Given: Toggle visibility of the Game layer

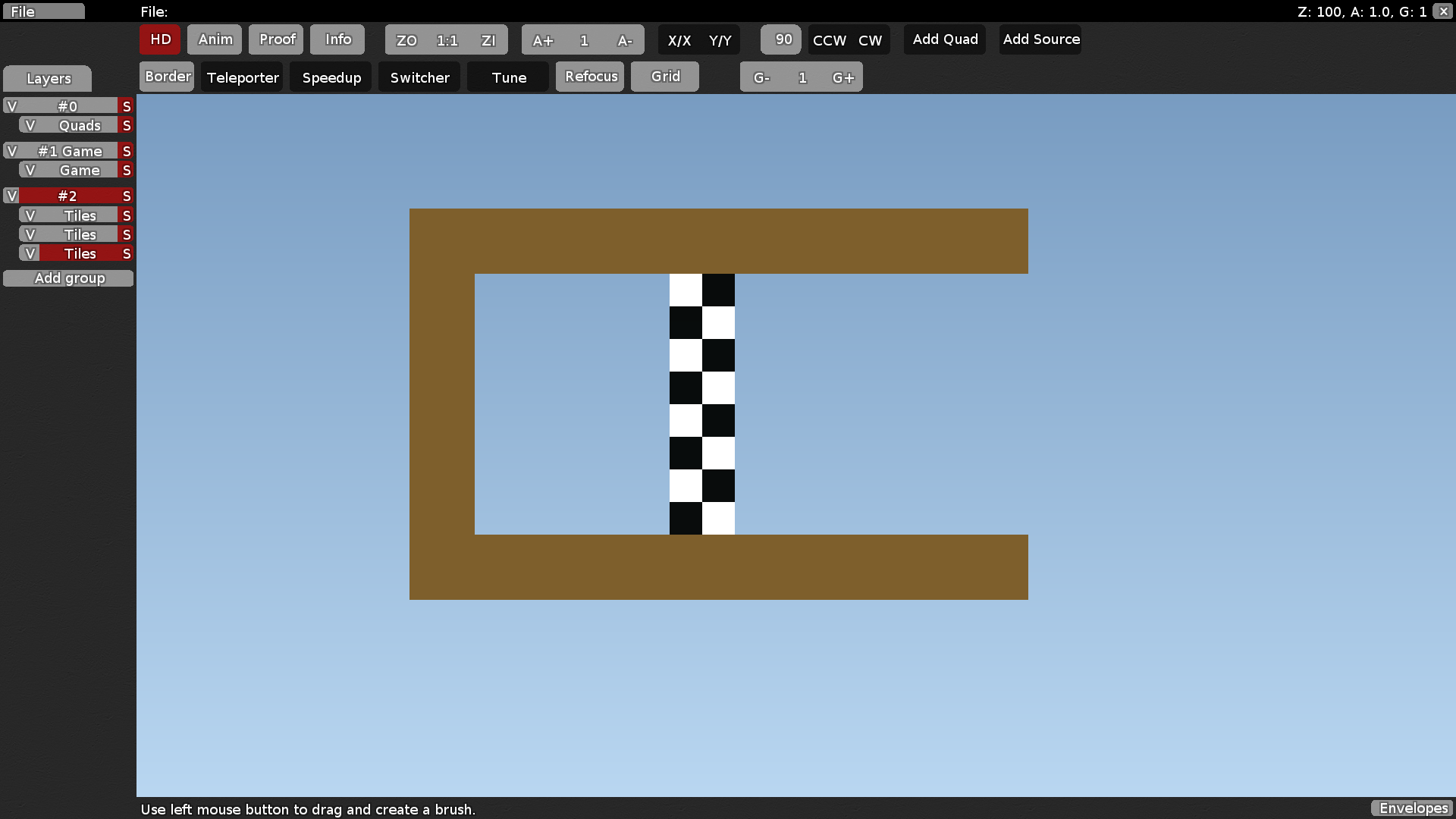Looking at the screenshot, I should click(x=30, y=170).
